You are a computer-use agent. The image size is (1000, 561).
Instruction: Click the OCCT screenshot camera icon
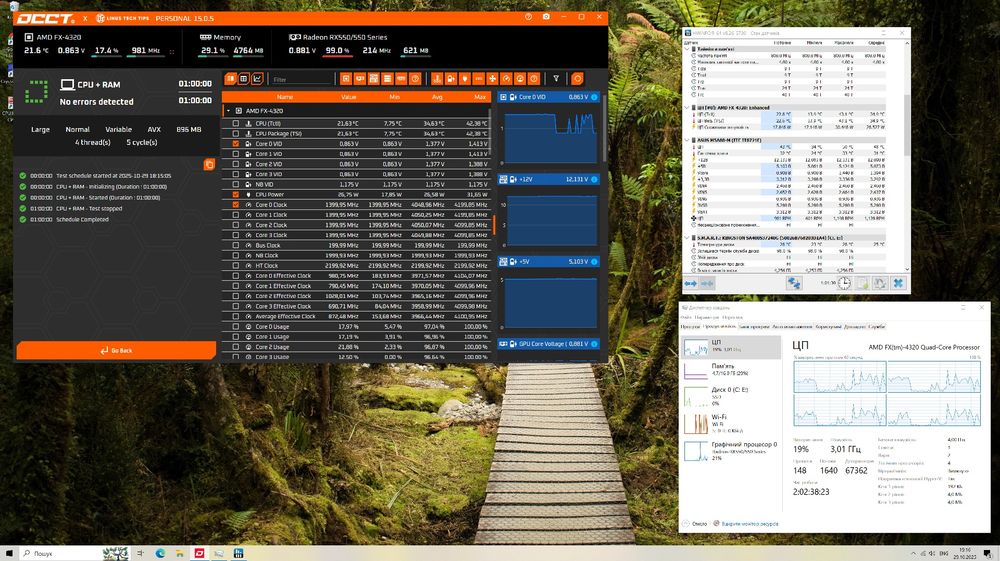[x=546, y=17]
